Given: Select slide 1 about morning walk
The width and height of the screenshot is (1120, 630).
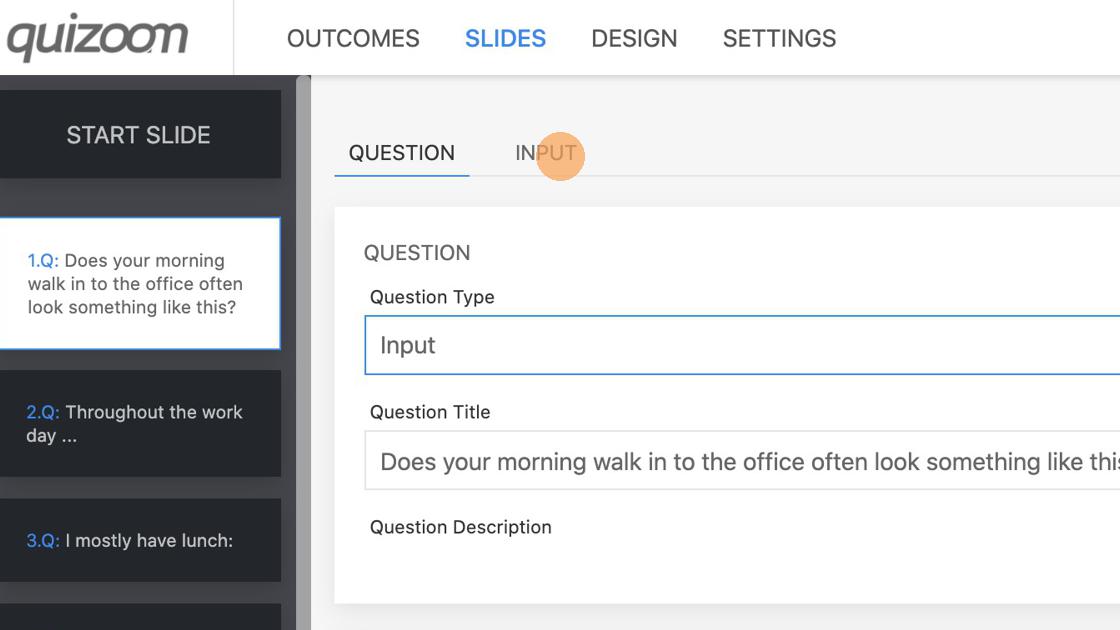Looking at the screenshot, I should [138, 284].
